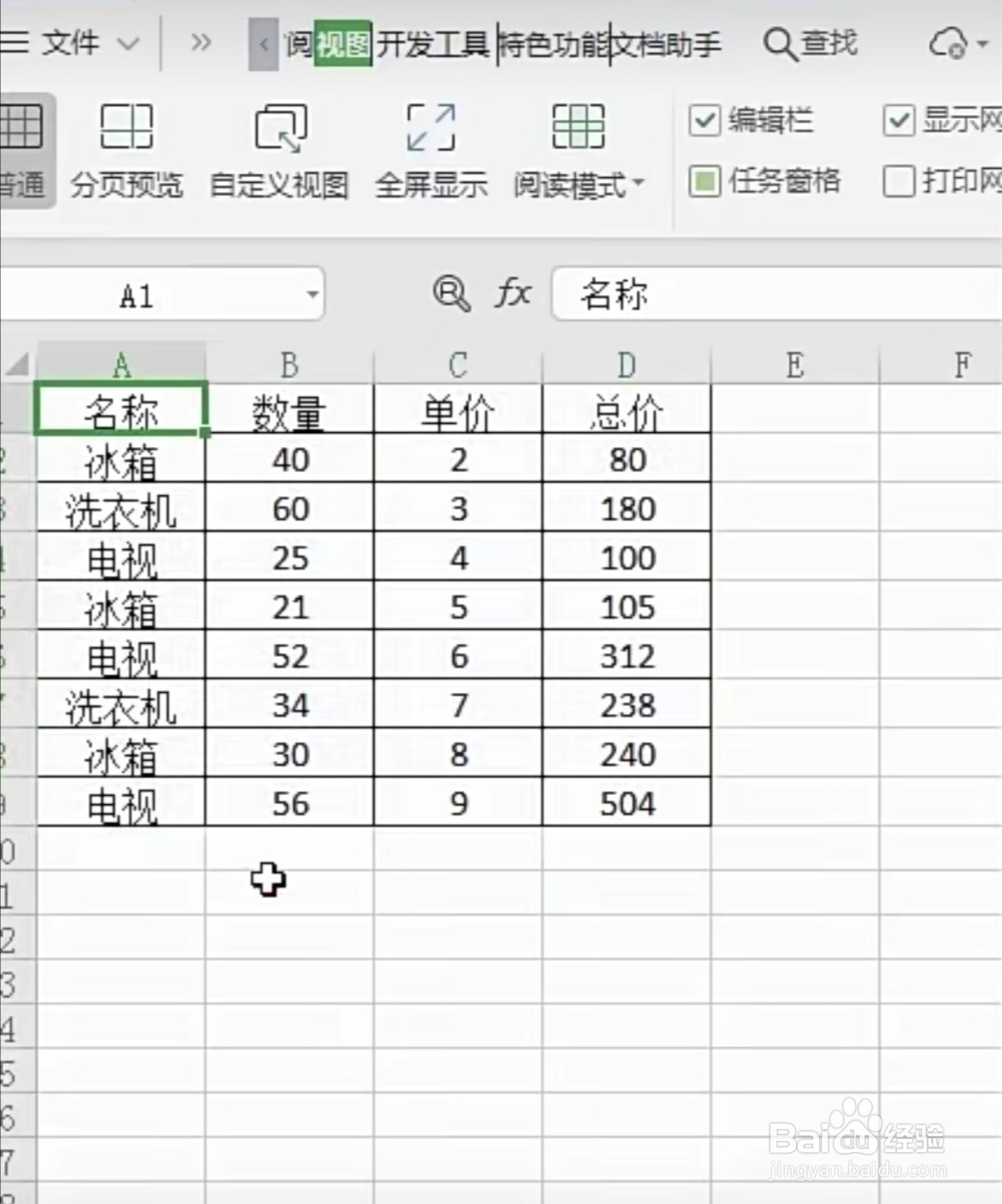Switch to the 开发工具 developer tab
Viewport: 1002px width, 1204px height.
[432, 43]
